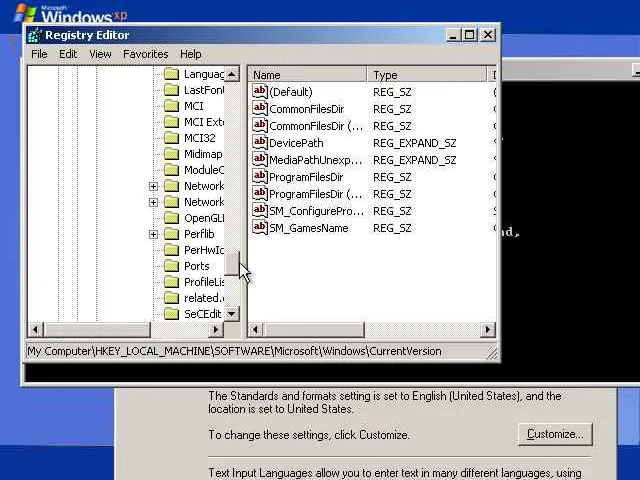
Task: Select the Midimap folder icon
Action: coord(171,154)
